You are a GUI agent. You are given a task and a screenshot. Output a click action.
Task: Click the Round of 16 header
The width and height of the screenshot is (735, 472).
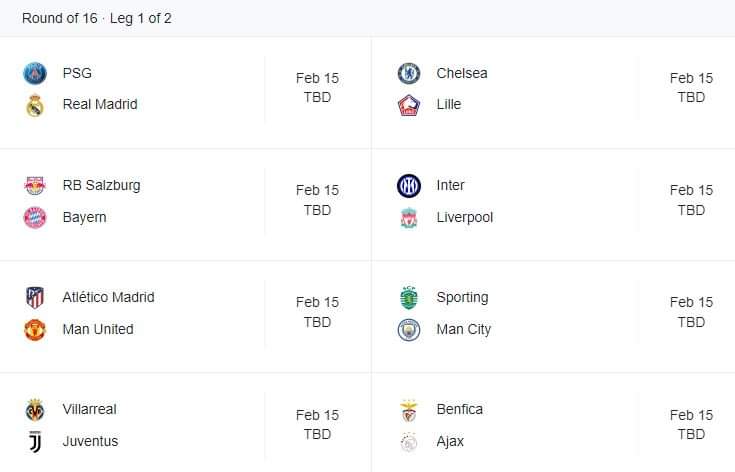[x=97, y=18]
